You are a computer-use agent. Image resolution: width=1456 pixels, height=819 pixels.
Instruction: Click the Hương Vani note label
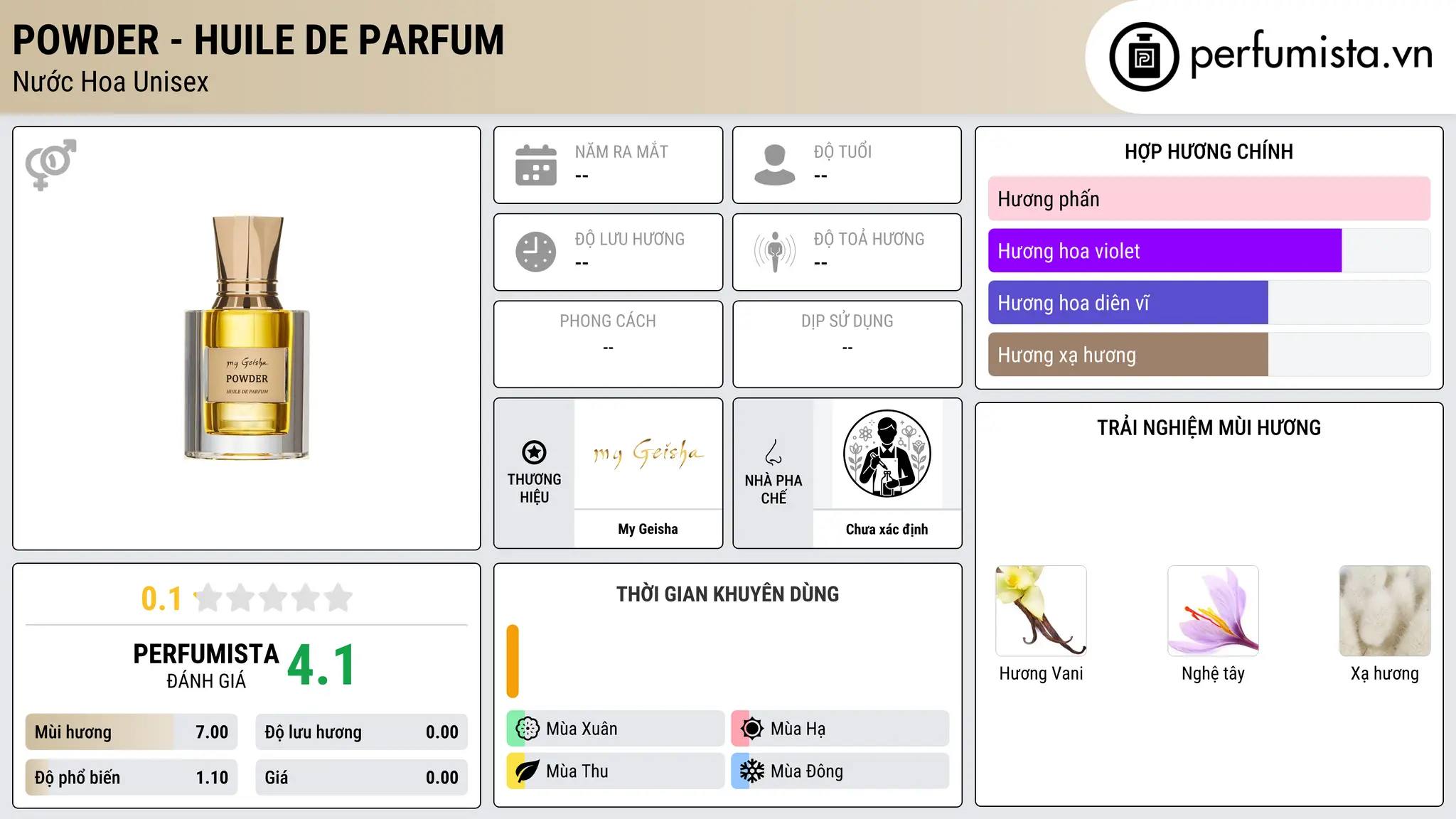[x=1041, y=673]
